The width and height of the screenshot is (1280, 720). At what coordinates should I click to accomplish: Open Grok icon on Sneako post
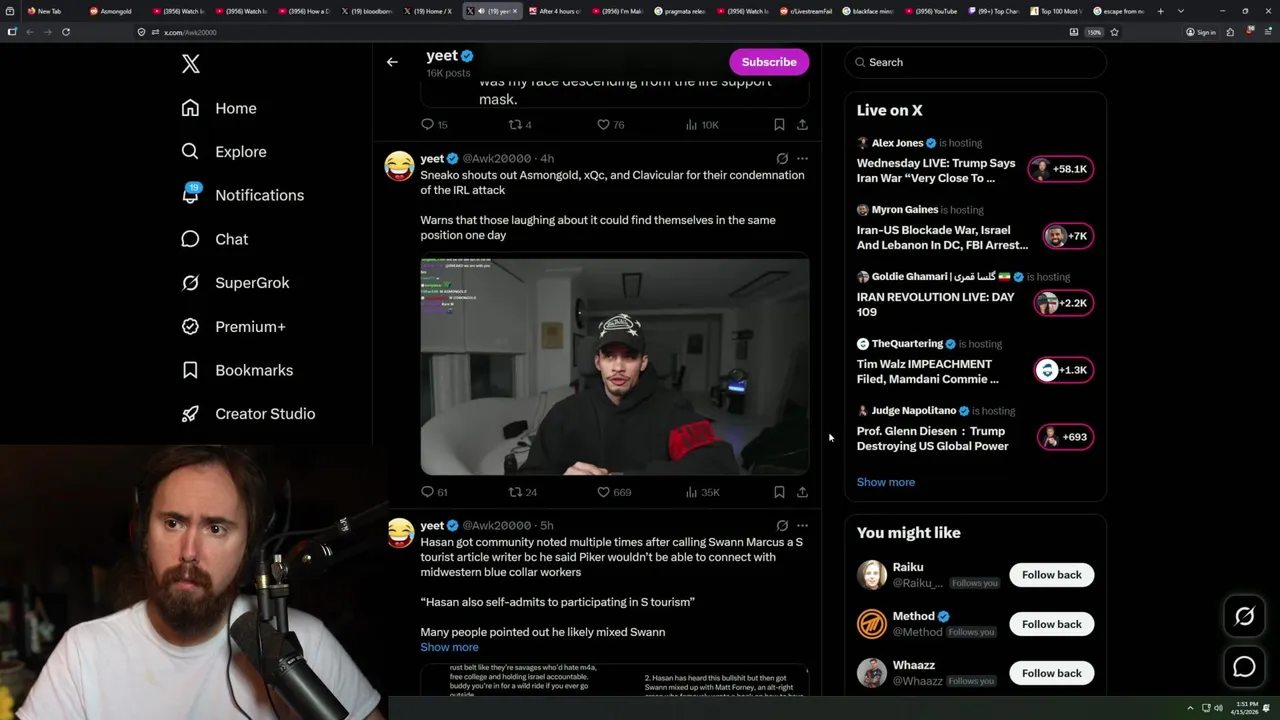point(782,158)
